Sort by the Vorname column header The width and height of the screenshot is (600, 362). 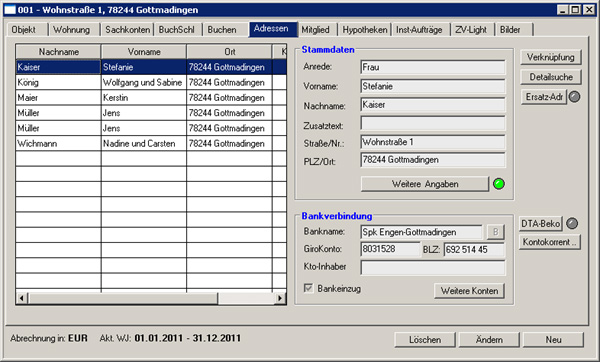coord(144,52)
